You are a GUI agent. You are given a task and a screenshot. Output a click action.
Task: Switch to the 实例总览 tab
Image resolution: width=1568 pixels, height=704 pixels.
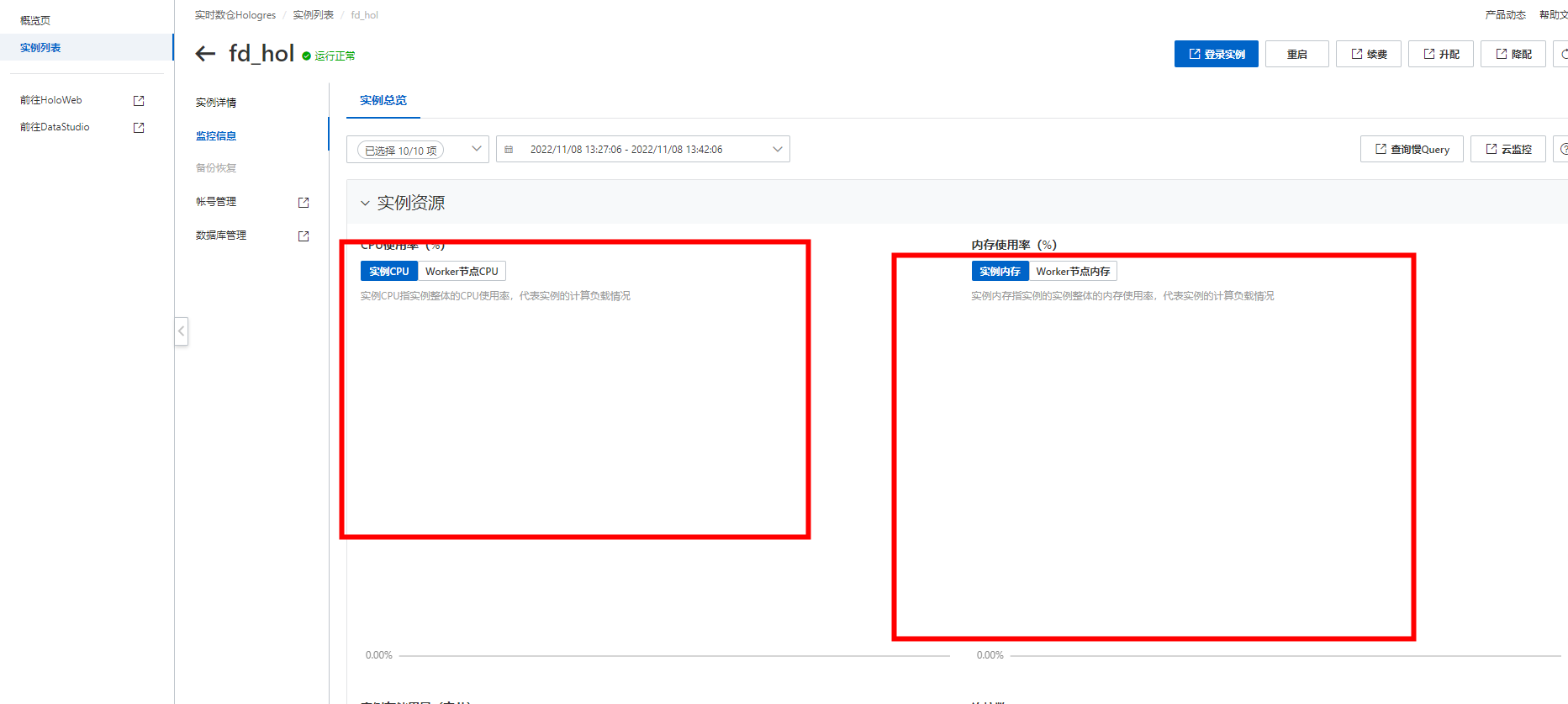click(x=383, y=100)
